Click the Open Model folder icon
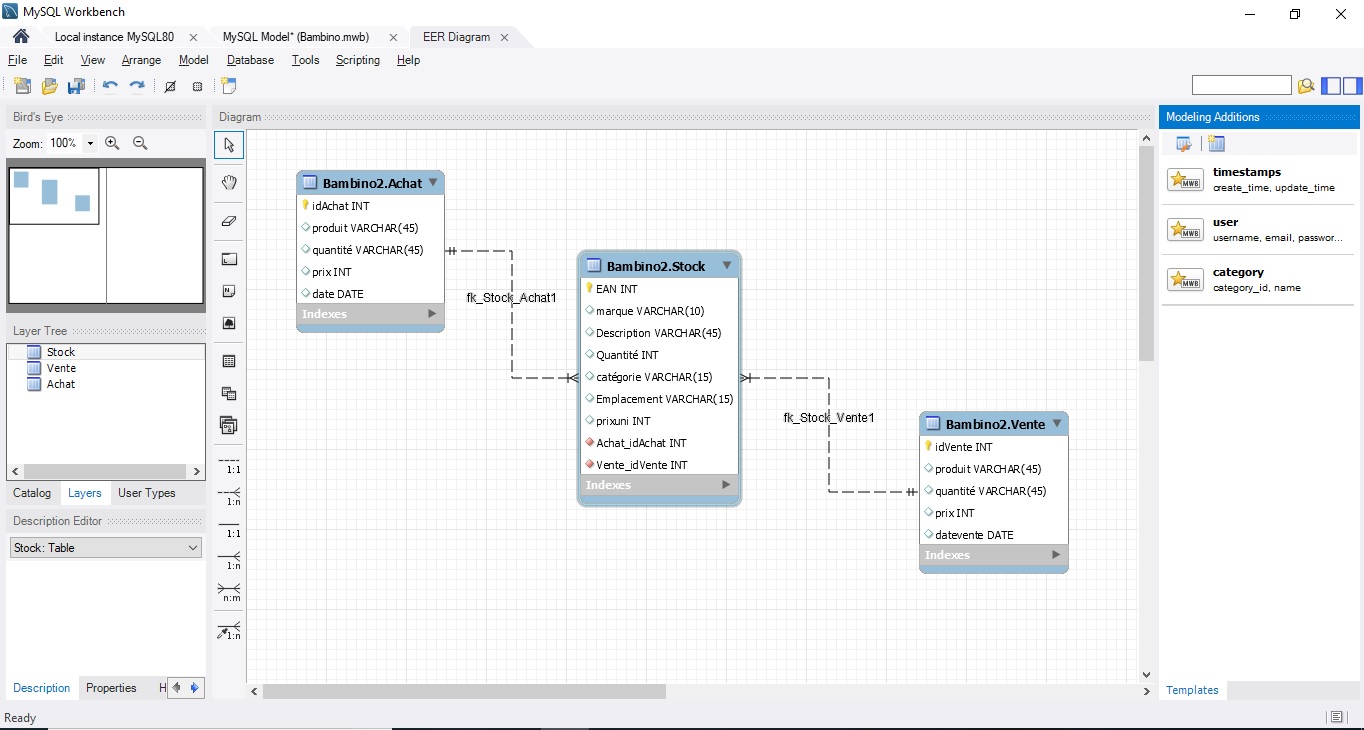1364x730 pixels. pos(49,86)
